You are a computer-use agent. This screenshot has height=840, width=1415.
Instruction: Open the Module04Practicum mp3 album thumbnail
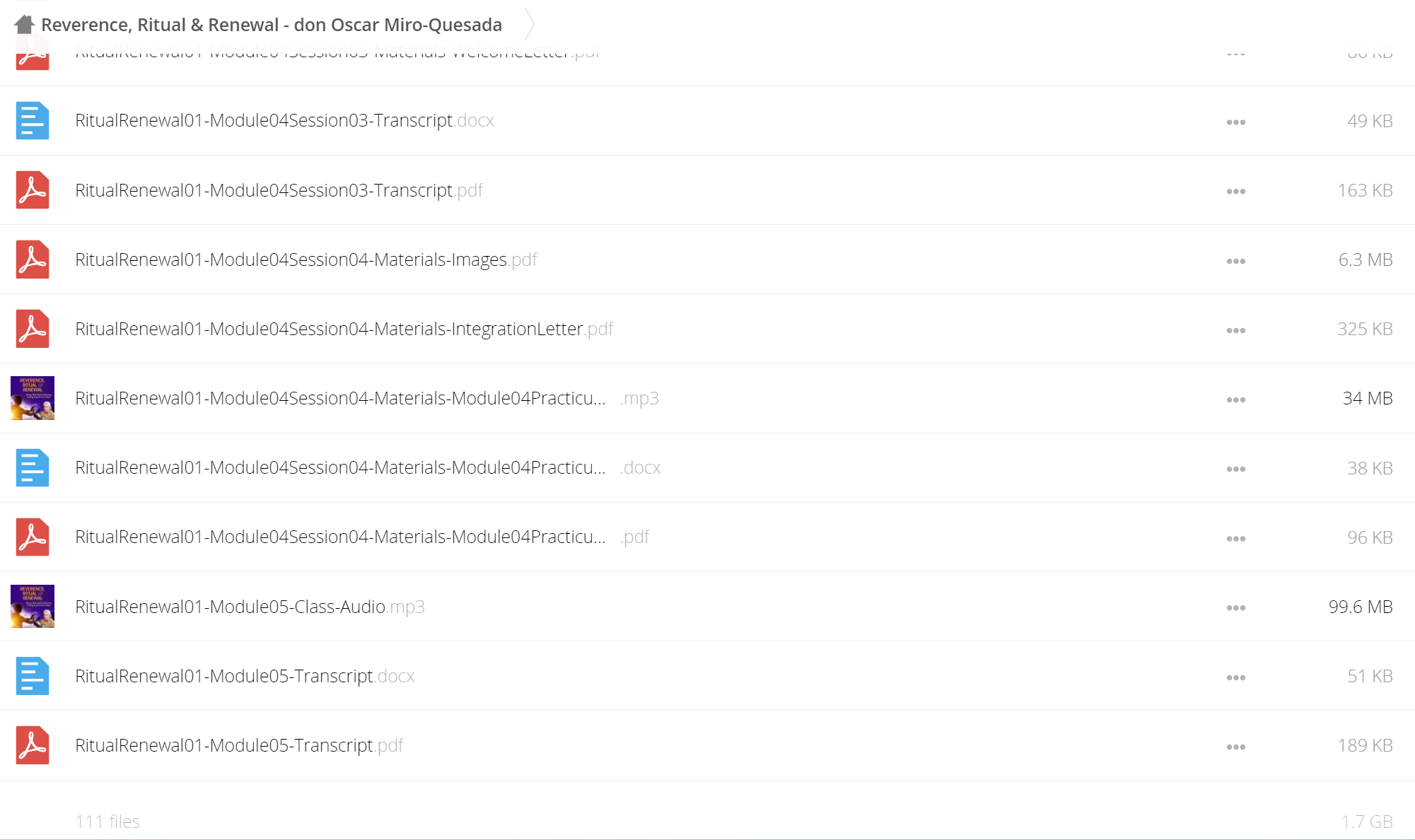coord(33,398)
